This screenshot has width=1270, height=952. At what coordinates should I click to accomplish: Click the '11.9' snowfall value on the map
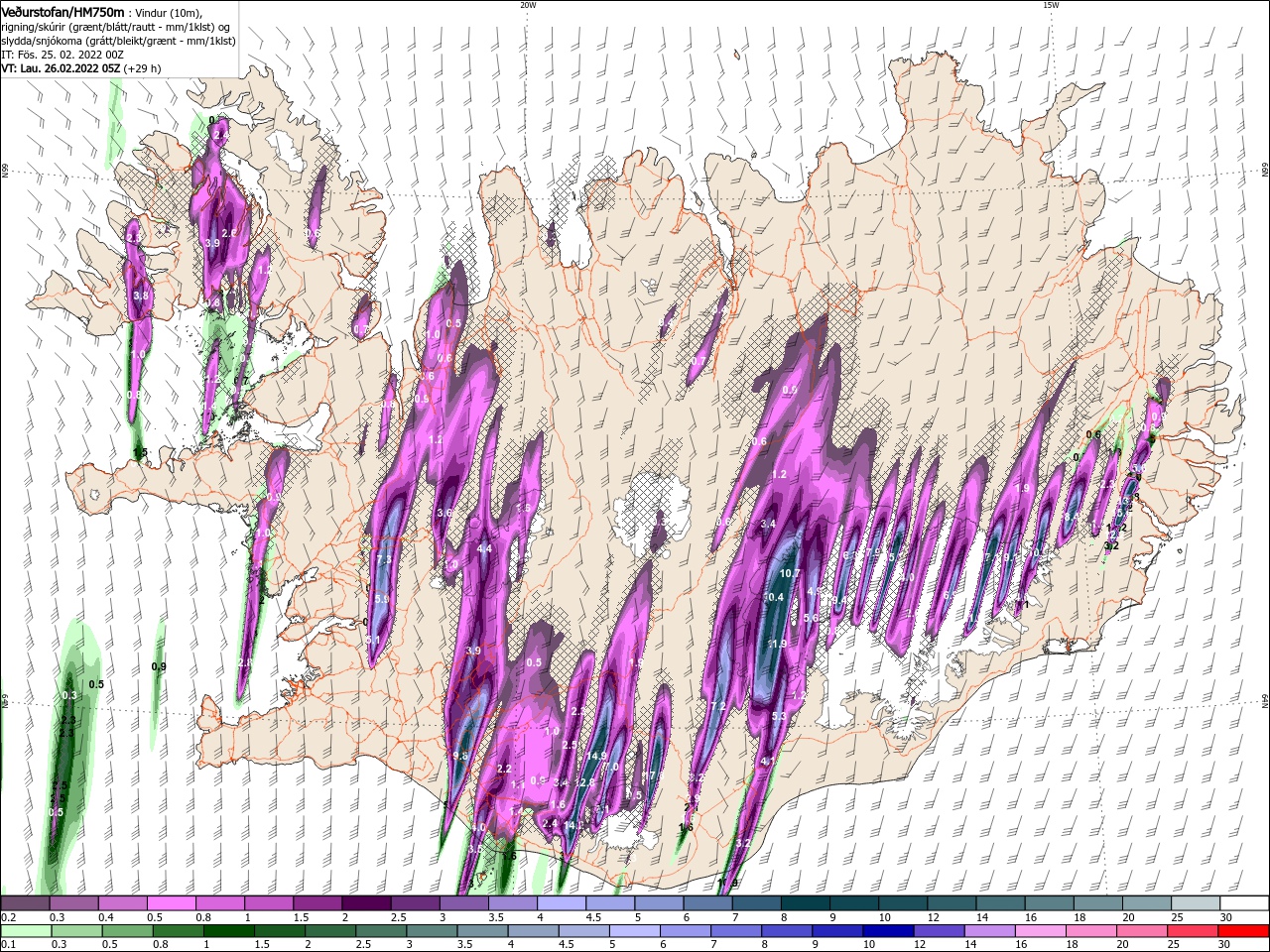776,644
